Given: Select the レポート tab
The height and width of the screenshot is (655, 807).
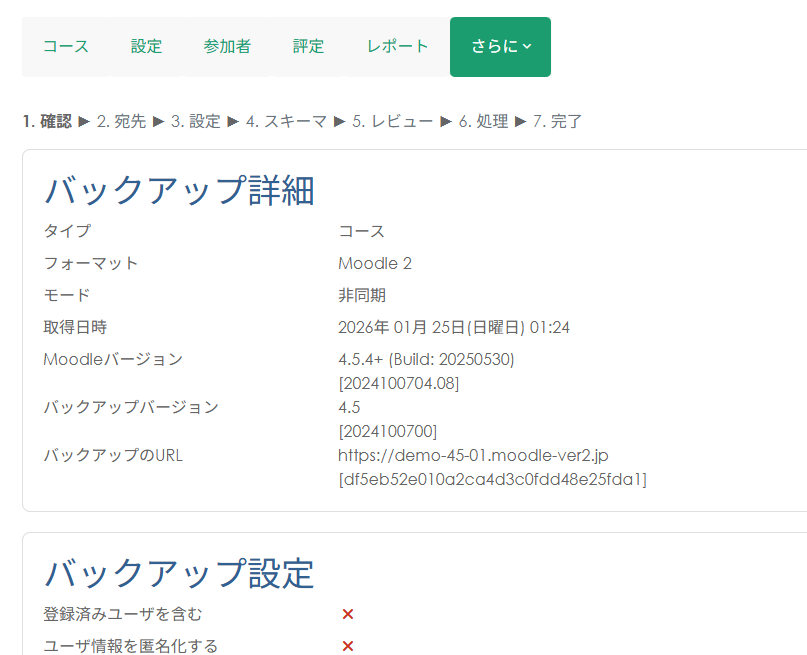Looking at the screenshot, I should [x=397, y=46].
